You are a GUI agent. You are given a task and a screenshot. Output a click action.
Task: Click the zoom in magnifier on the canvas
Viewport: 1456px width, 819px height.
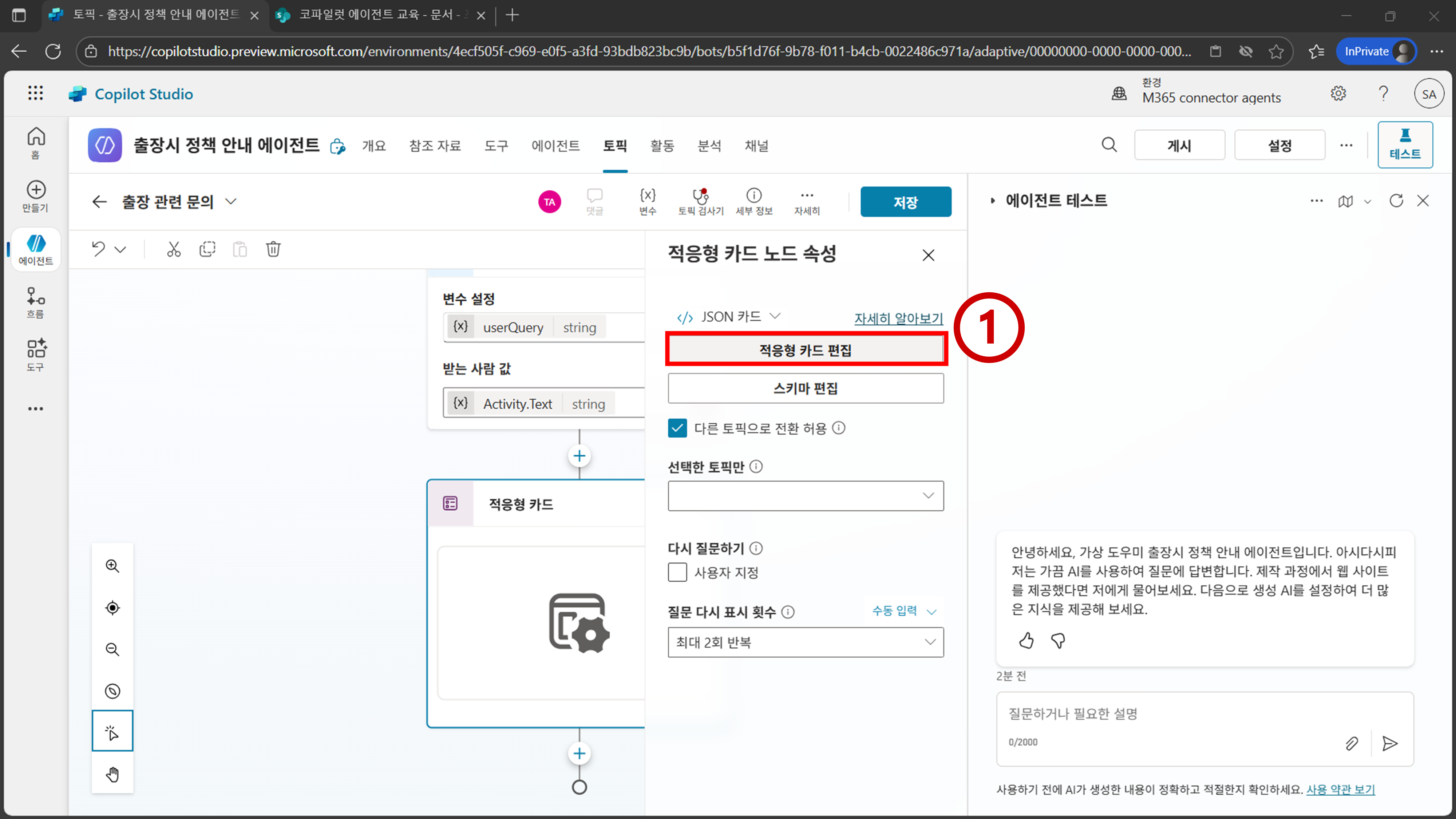[x=112, y=566]
